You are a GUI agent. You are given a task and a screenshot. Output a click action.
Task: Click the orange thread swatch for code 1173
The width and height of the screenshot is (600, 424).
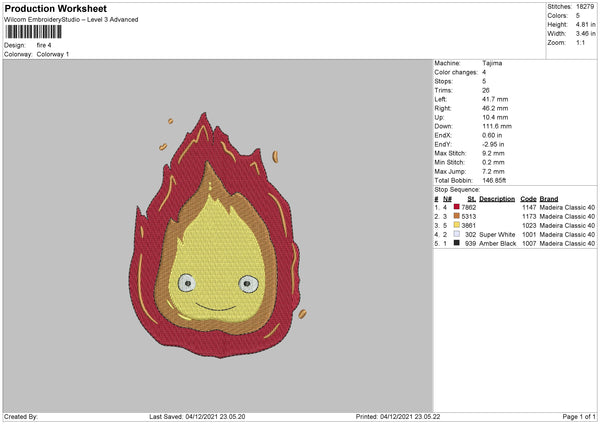[x=457, y=216]
